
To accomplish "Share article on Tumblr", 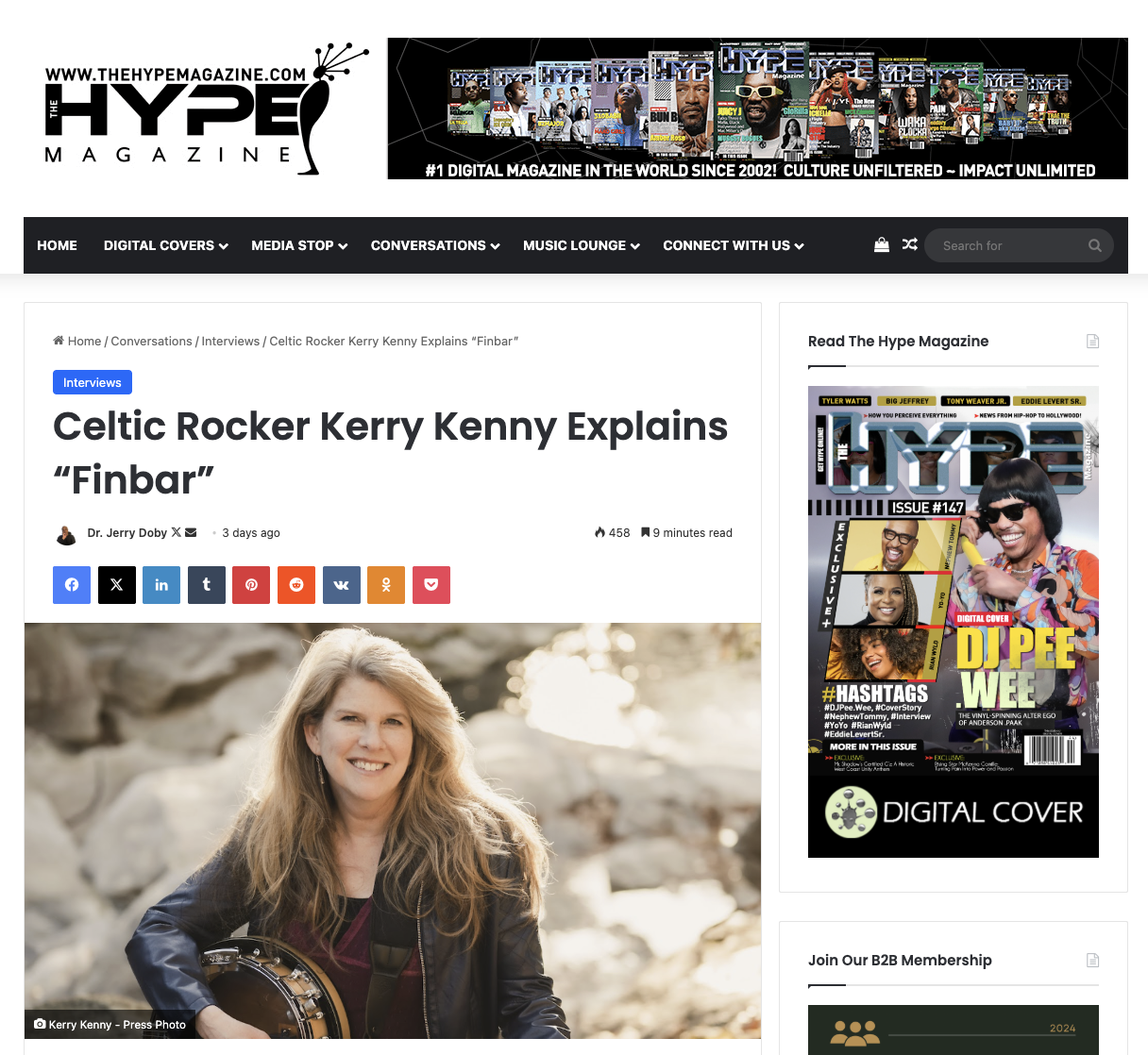I will click(x=207, y=585).
